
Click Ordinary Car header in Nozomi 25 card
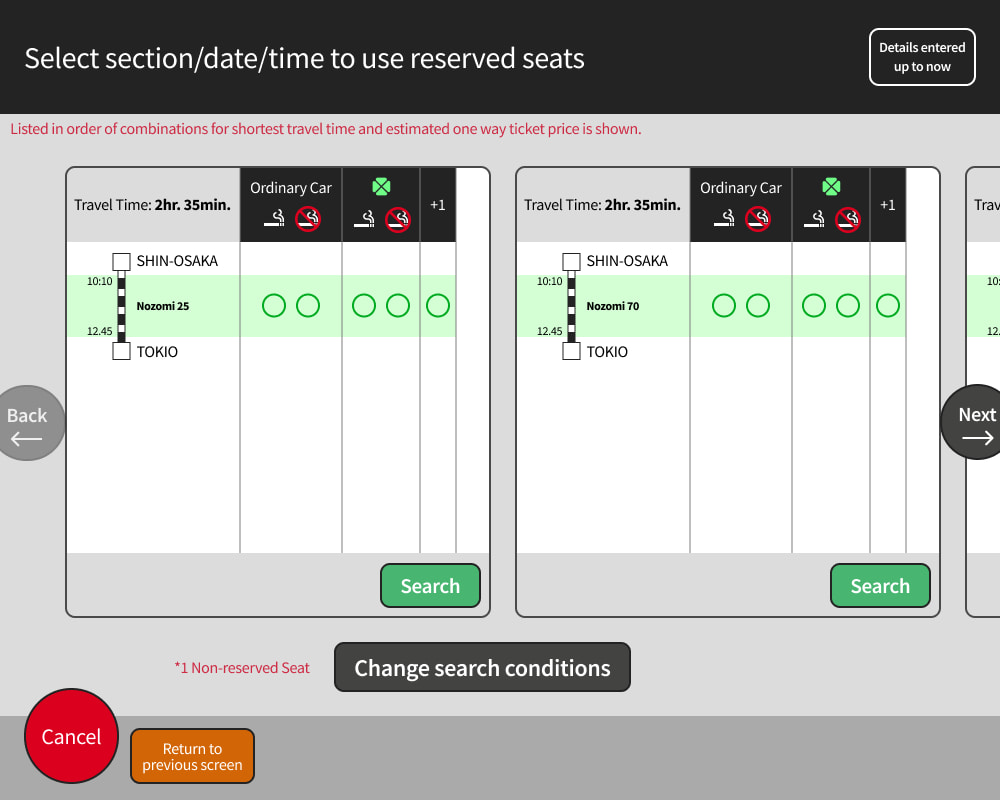(291, 188)
